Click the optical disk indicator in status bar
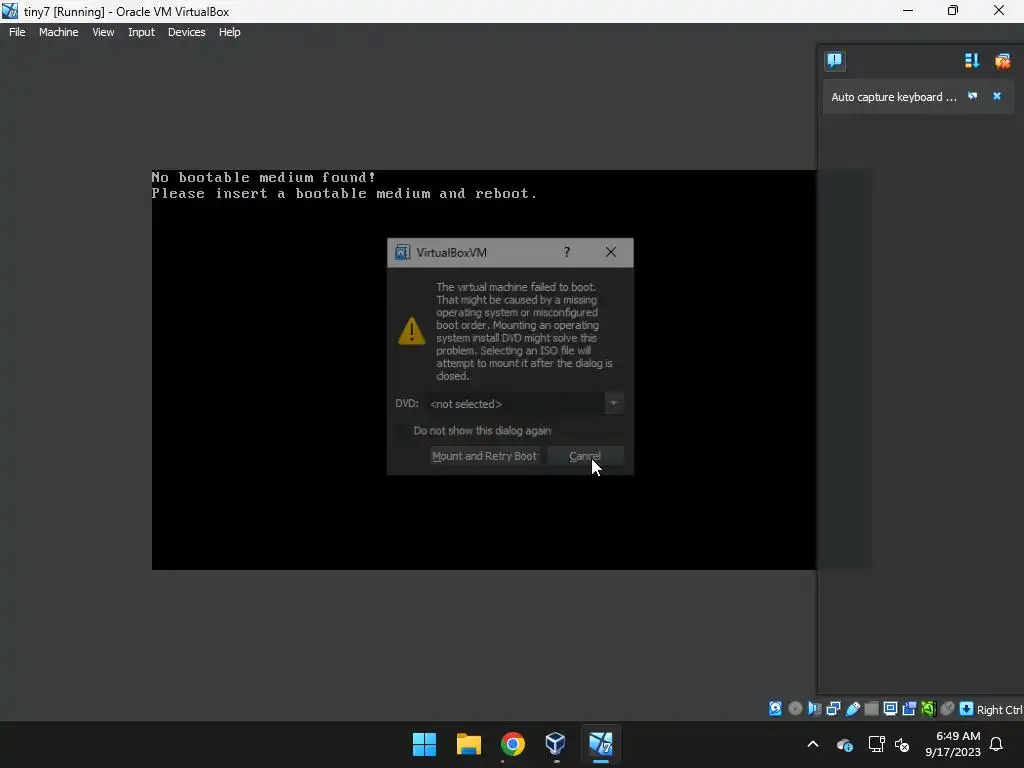The width and height of the screenshot is (1024, 768). [x=795, y=709]
